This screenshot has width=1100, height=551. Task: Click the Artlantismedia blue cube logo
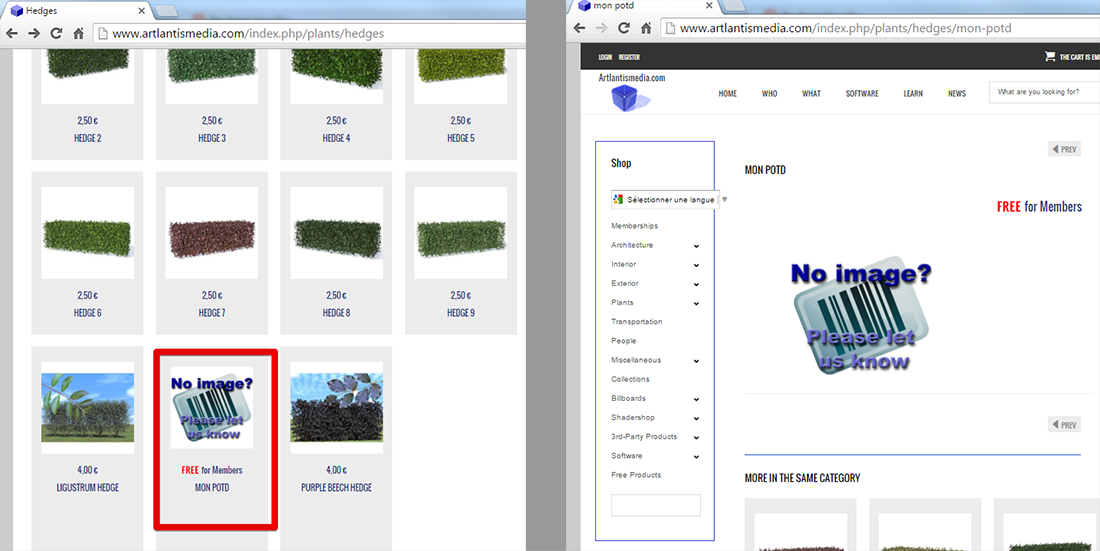631,98
